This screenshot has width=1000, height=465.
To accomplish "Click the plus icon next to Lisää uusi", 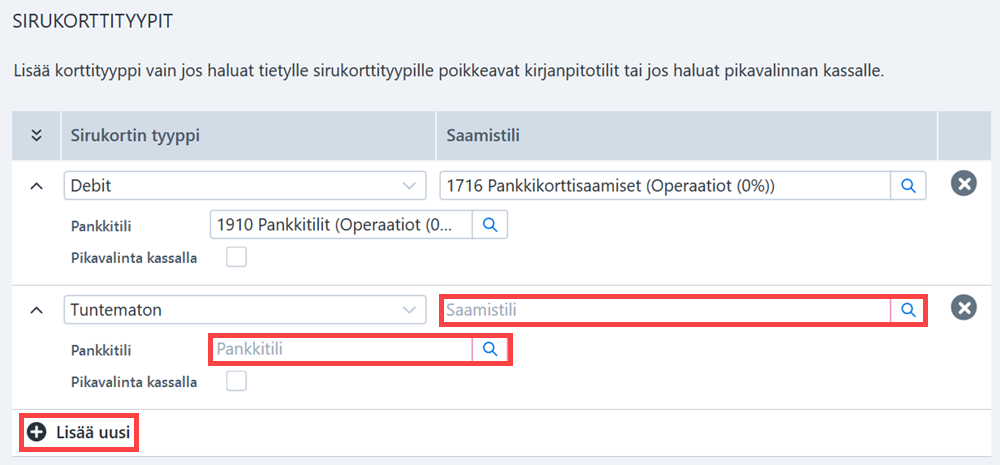I will [x=37, y=432].
